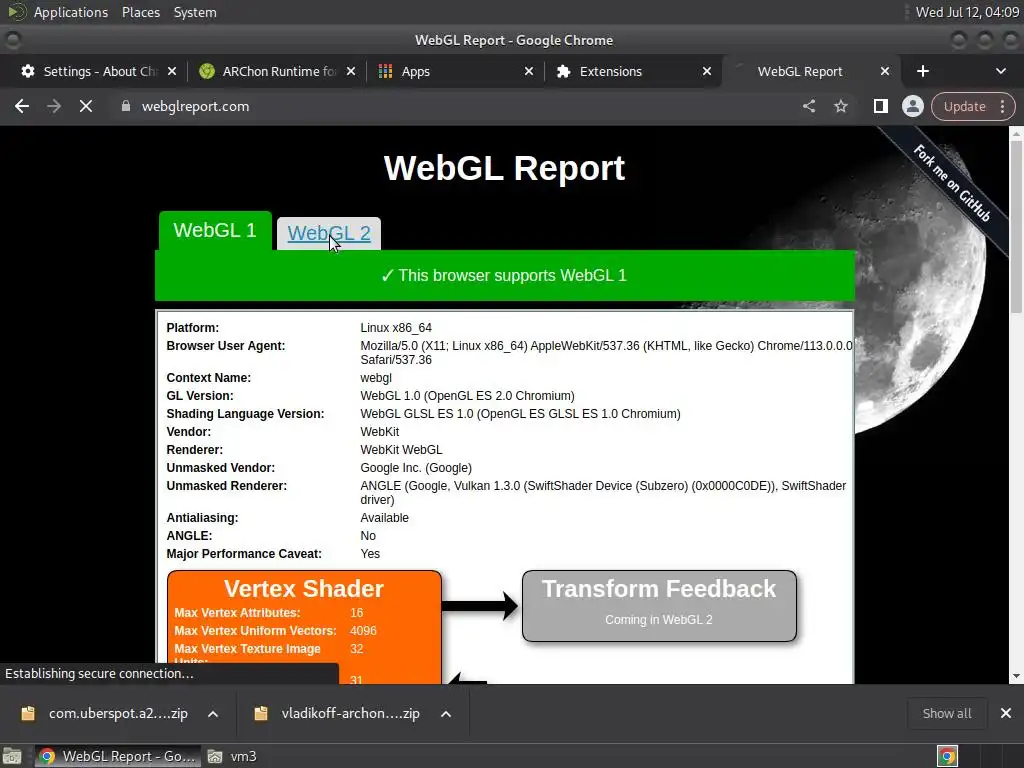Select the vm3 taskbar window
1024x768 pixels.
(x=233, y=756)
